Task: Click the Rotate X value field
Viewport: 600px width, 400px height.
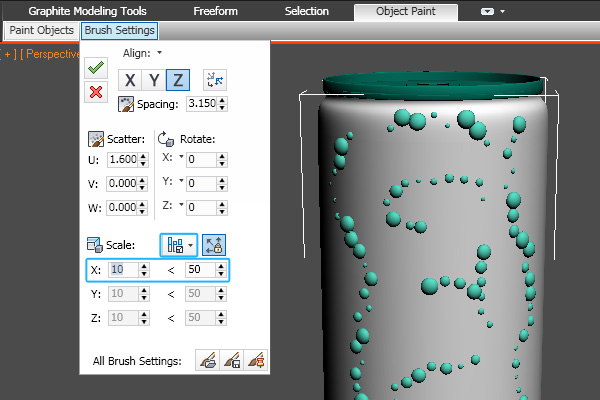Action: click(x=202, y=159)
